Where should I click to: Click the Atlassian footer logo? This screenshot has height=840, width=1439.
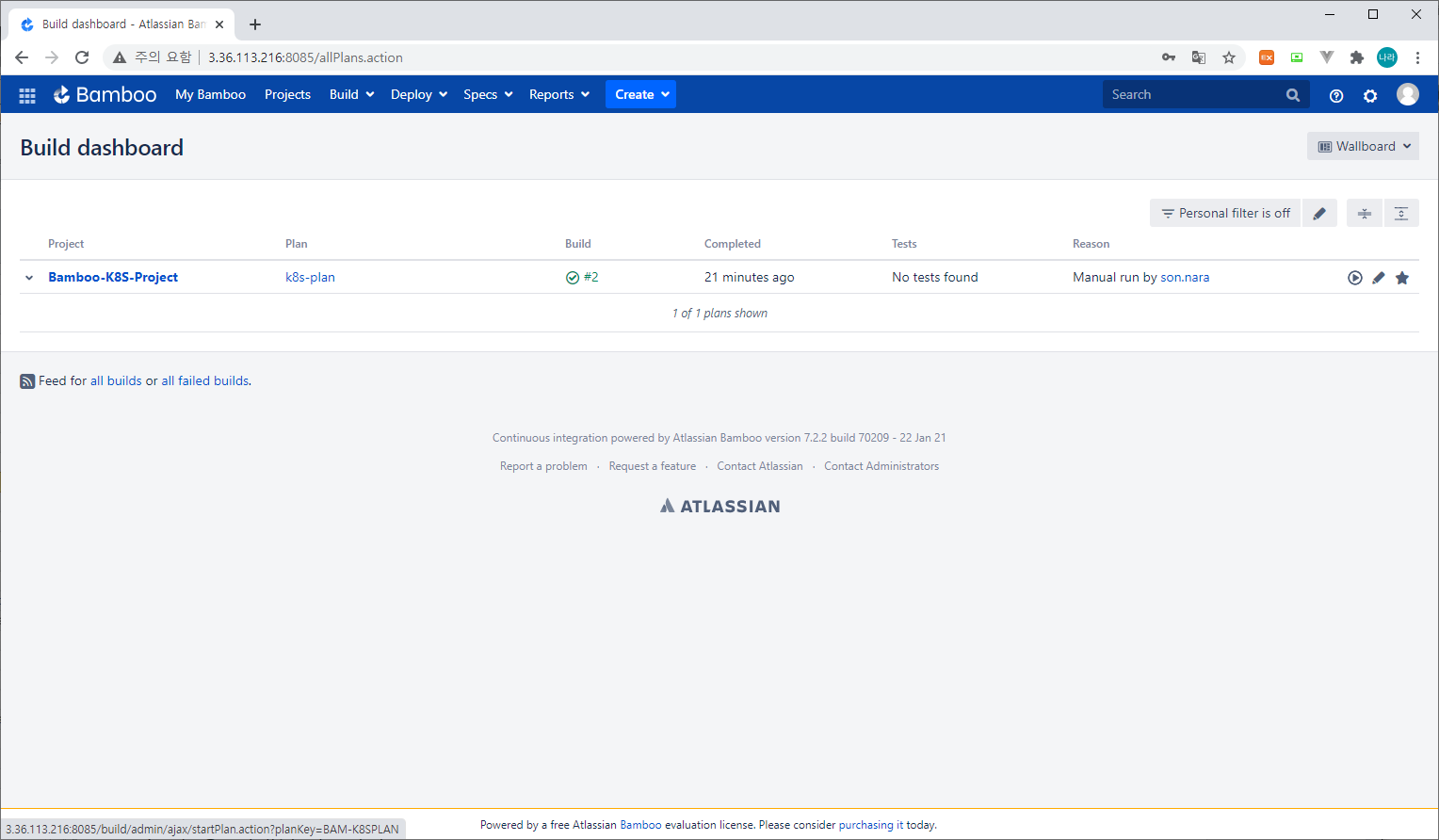pos(720,507)
